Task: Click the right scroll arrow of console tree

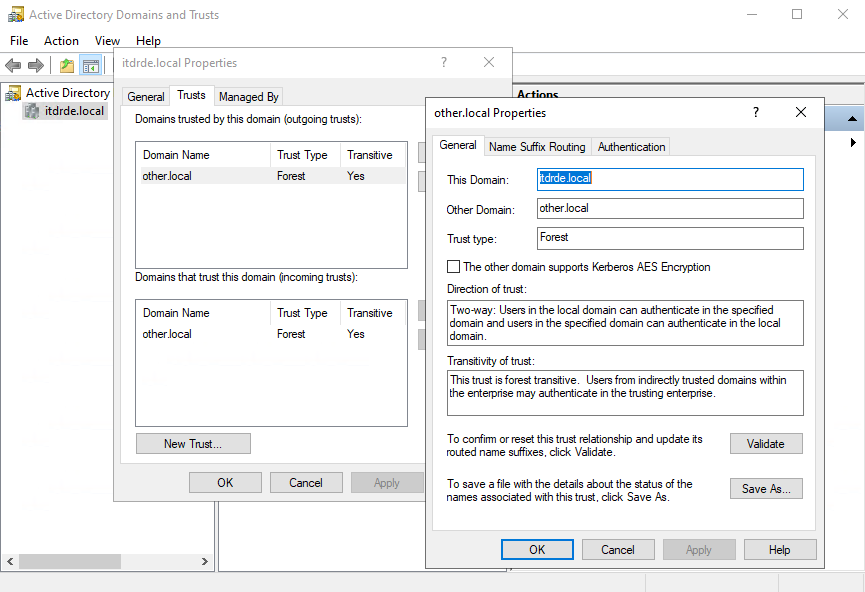Action: click(205, 561)
